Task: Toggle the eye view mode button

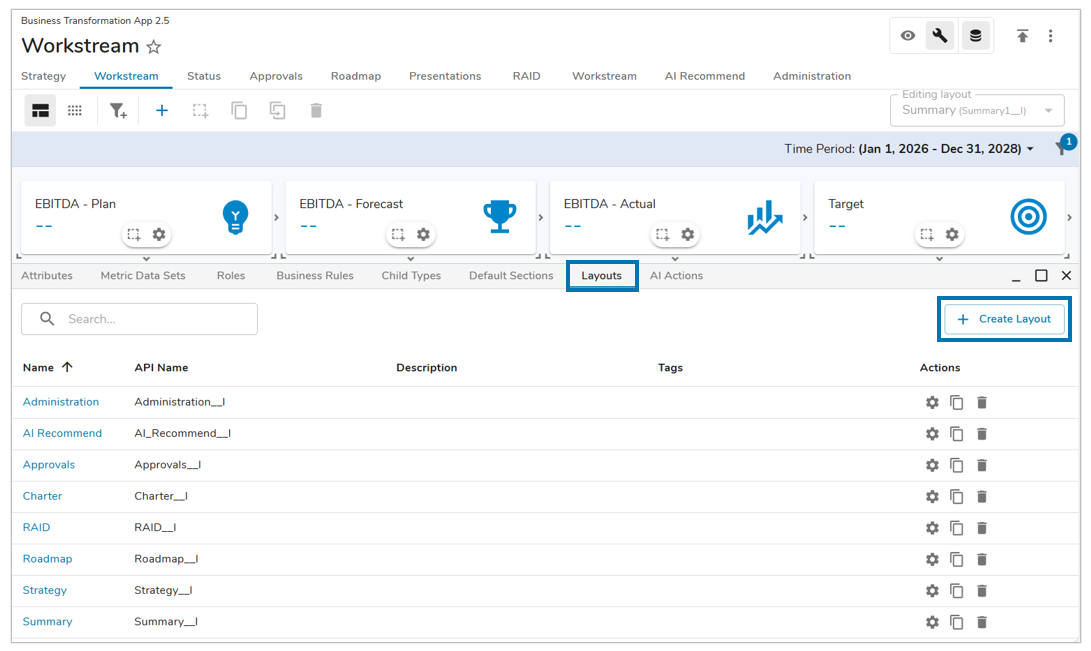Action: [x=908, y=36]
